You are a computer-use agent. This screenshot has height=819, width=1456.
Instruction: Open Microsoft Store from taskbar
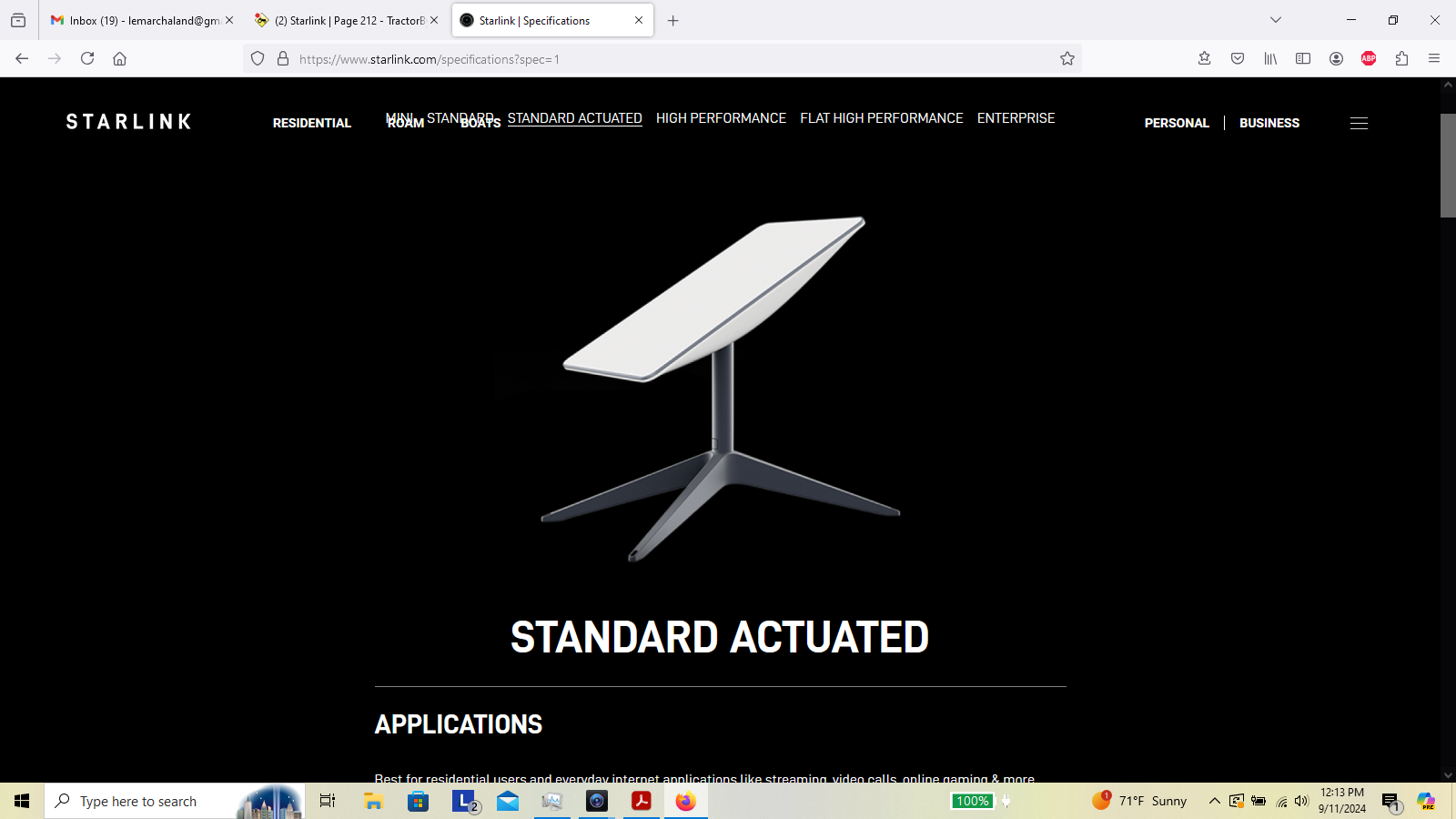tap(418, 801)
